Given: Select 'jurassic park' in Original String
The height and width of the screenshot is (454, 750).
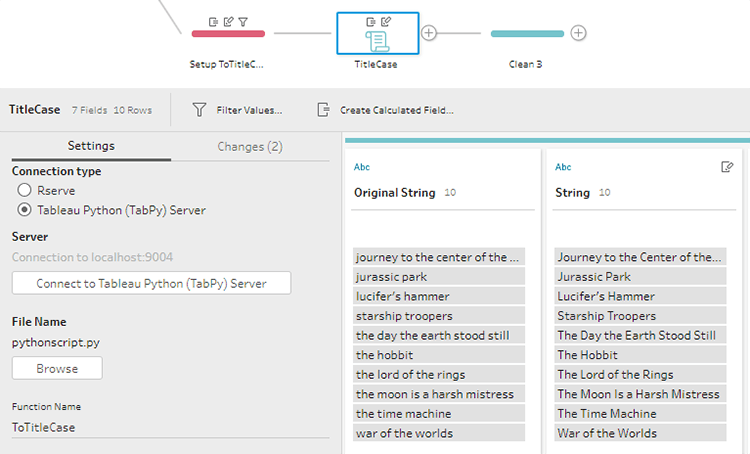Looking at the screenshot, I should pos(439,277).
